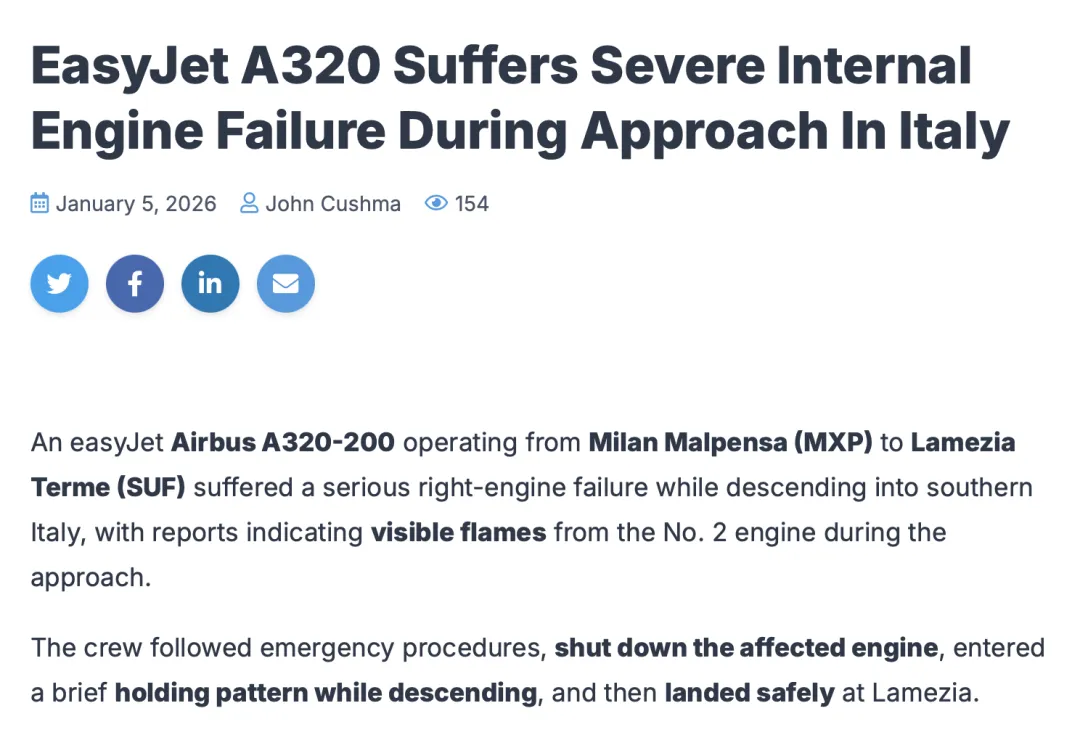The image size is (1080, 740).
Task: Open John Cushma author link
Action: point(332,204)
